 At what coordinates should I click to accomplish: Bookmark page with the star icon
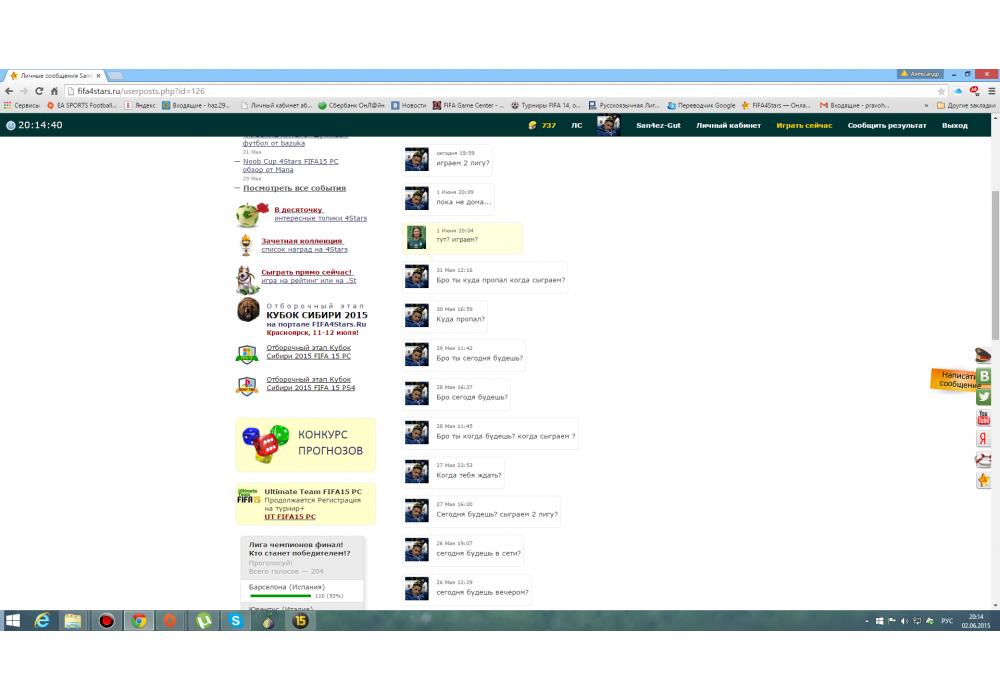[x=941, y=90]
